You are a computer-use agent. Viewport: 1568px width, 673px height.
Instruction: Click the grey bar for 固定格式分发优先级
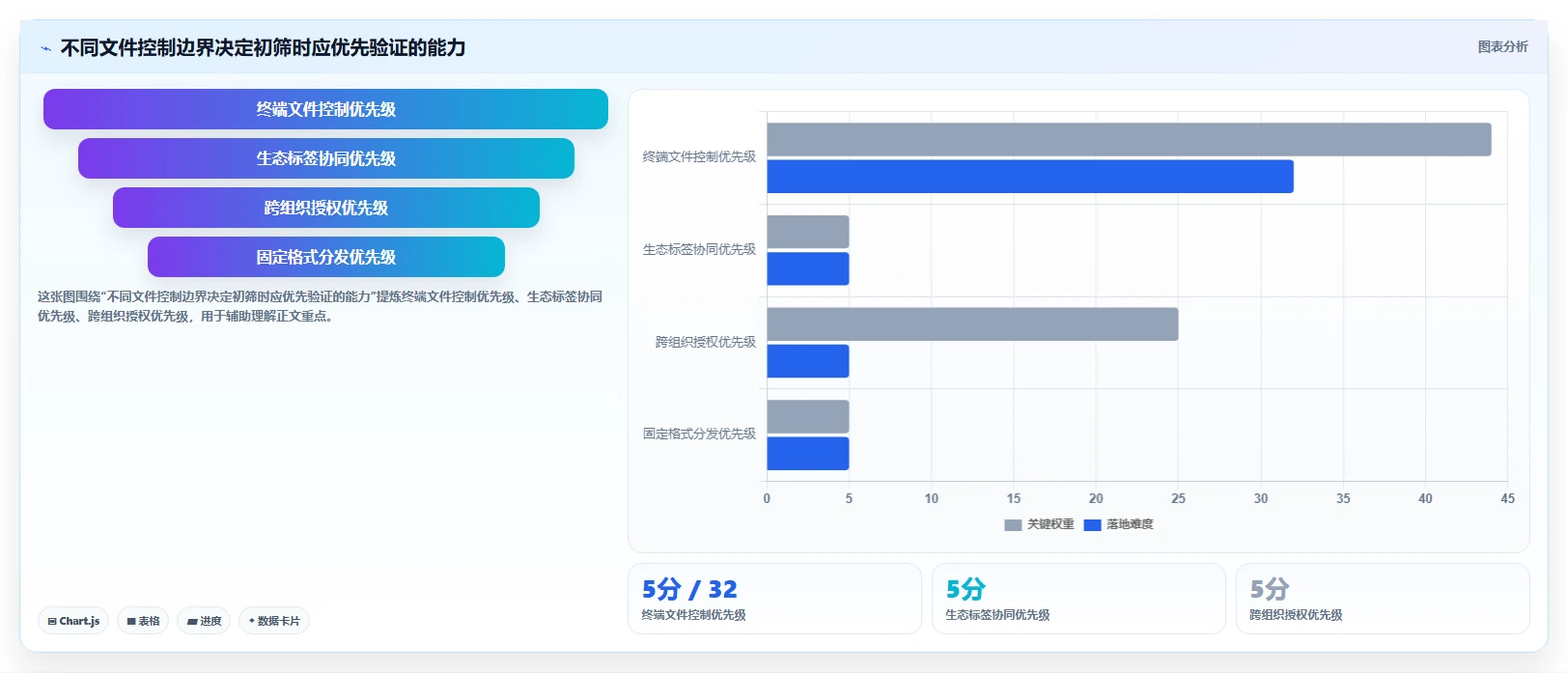808,416
